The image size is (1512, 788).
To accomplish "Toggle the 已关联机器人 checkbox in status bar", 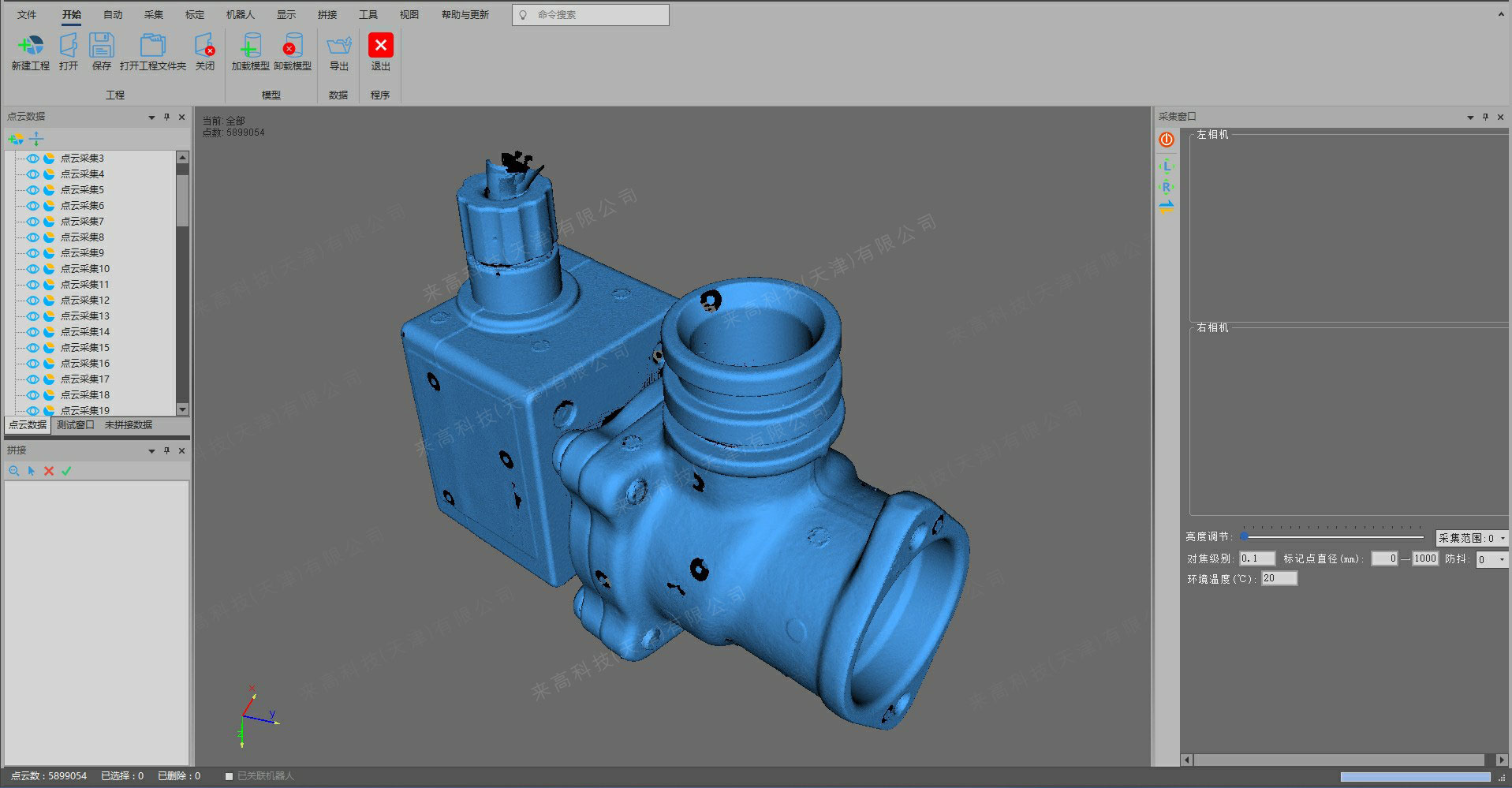I will click(x=229, y=776).
